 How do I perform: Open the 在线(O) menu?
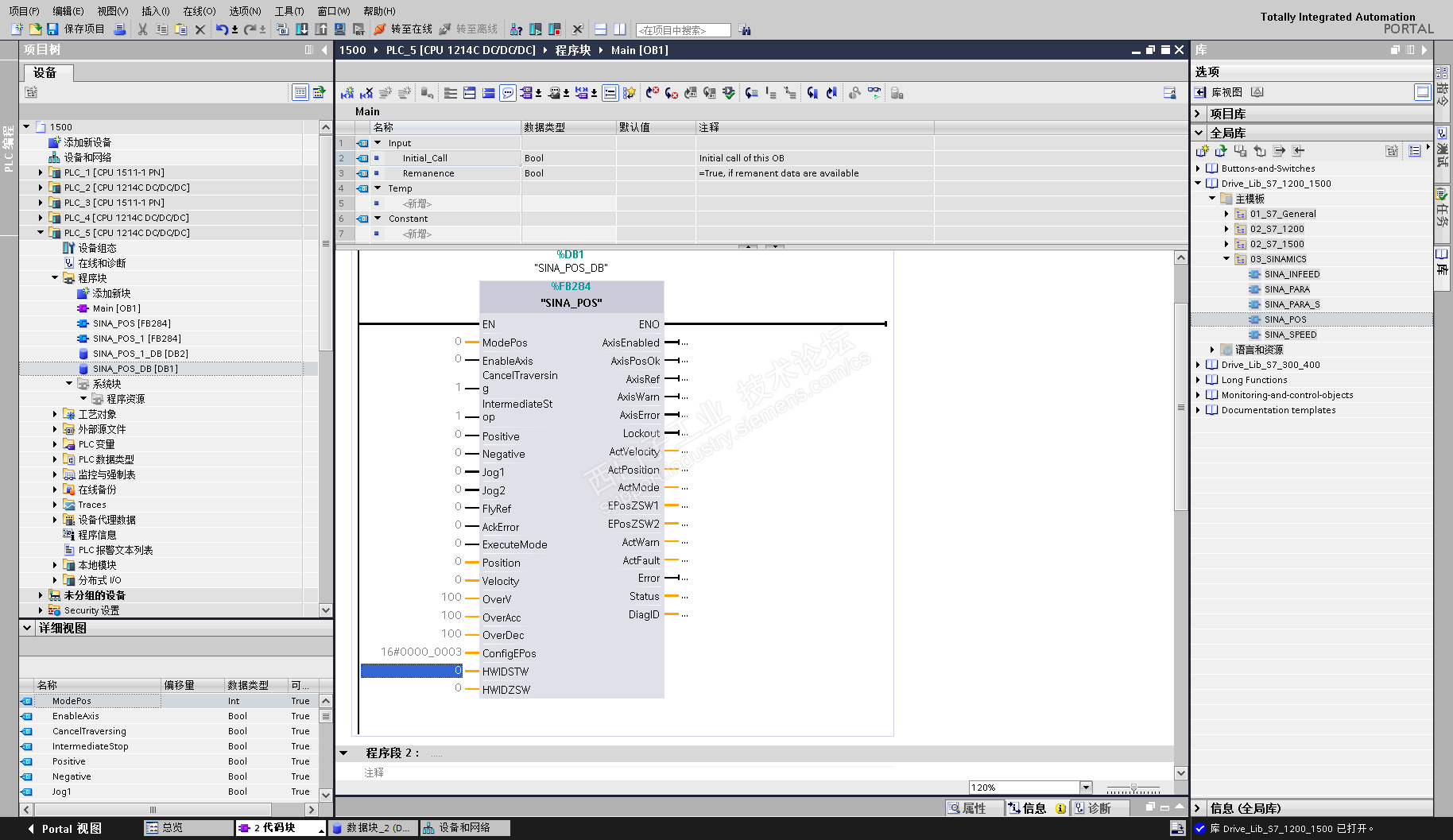point(200,11)
